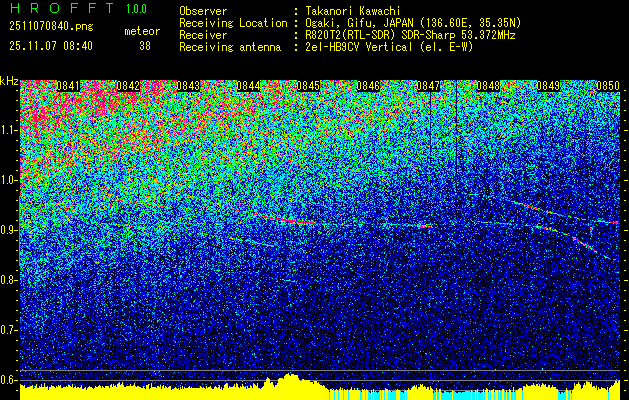
Task: Click the date stamp 25.11.07 08:40
Action: pyautogui.click(x=51, y=46)
